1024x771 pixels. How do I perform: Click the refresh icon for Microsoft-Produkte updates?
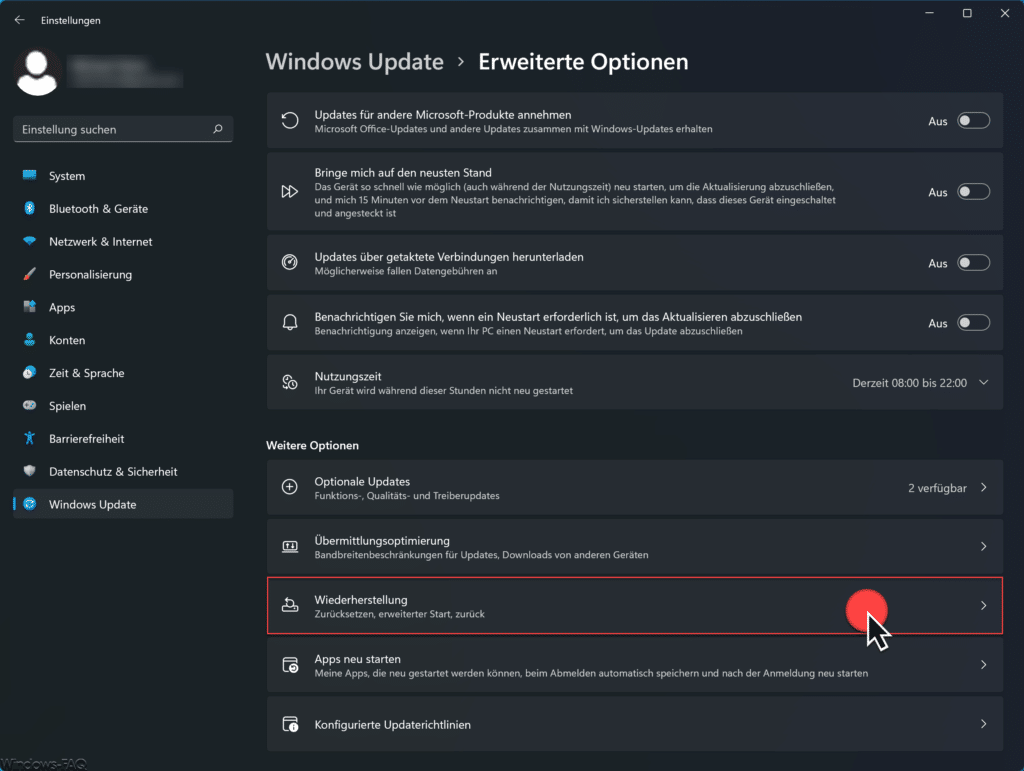pos(290,121)
